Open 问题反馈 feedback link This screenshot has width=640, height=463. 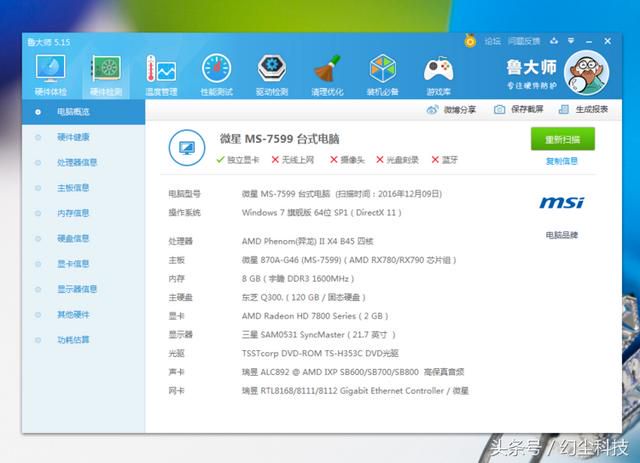[524, 41]
